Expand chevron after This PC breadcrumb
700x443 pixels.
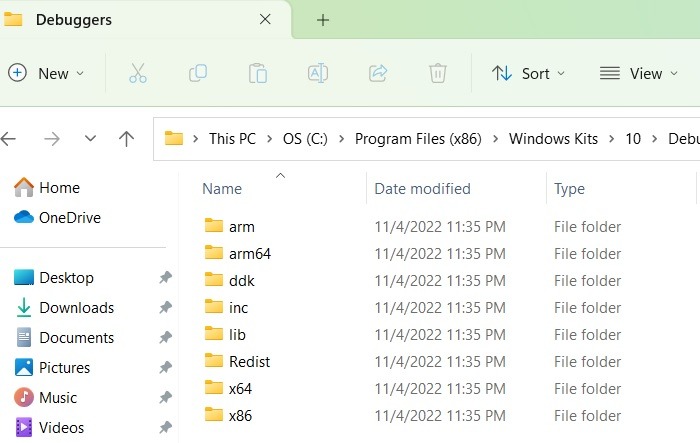pyautogui.click(x=269, y=139)
